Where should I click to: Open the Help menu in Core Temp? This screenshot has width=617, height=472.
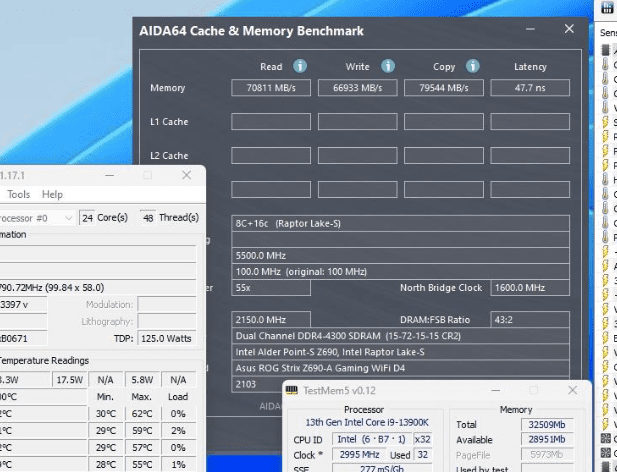tap(52, 194)
